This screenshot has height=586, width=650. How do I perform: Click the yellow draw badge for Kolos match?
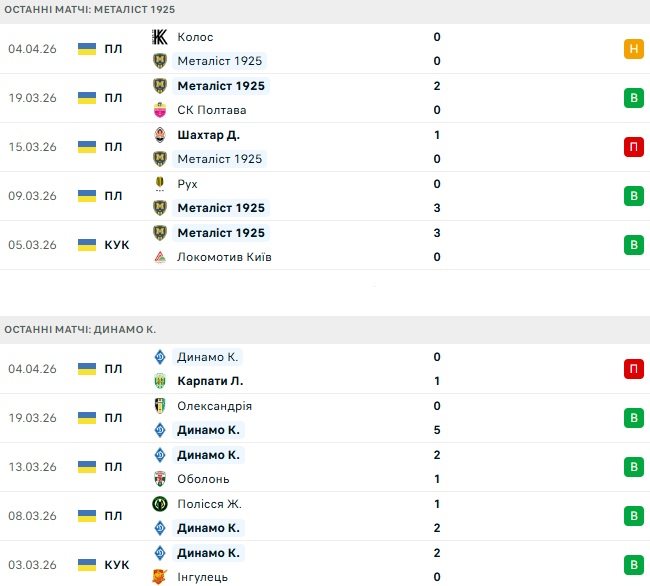633,49
